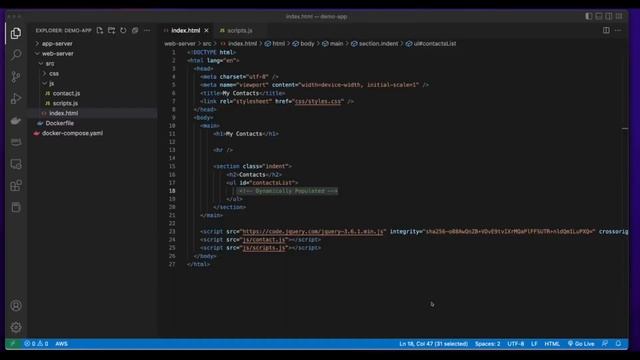Change language mode HTML
640x360 pixels.
[552, 344]
